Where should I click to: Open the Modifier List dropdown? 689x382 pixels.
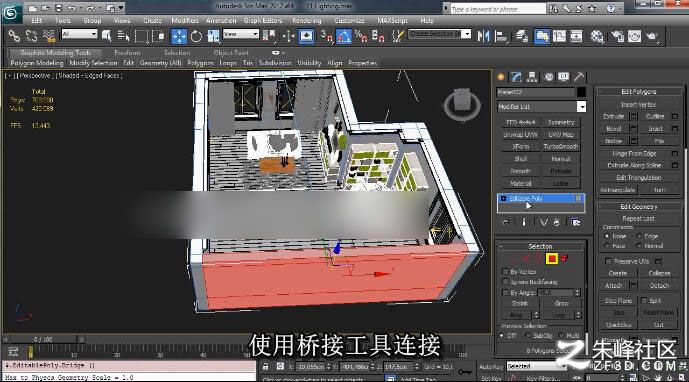pos(581,107)
